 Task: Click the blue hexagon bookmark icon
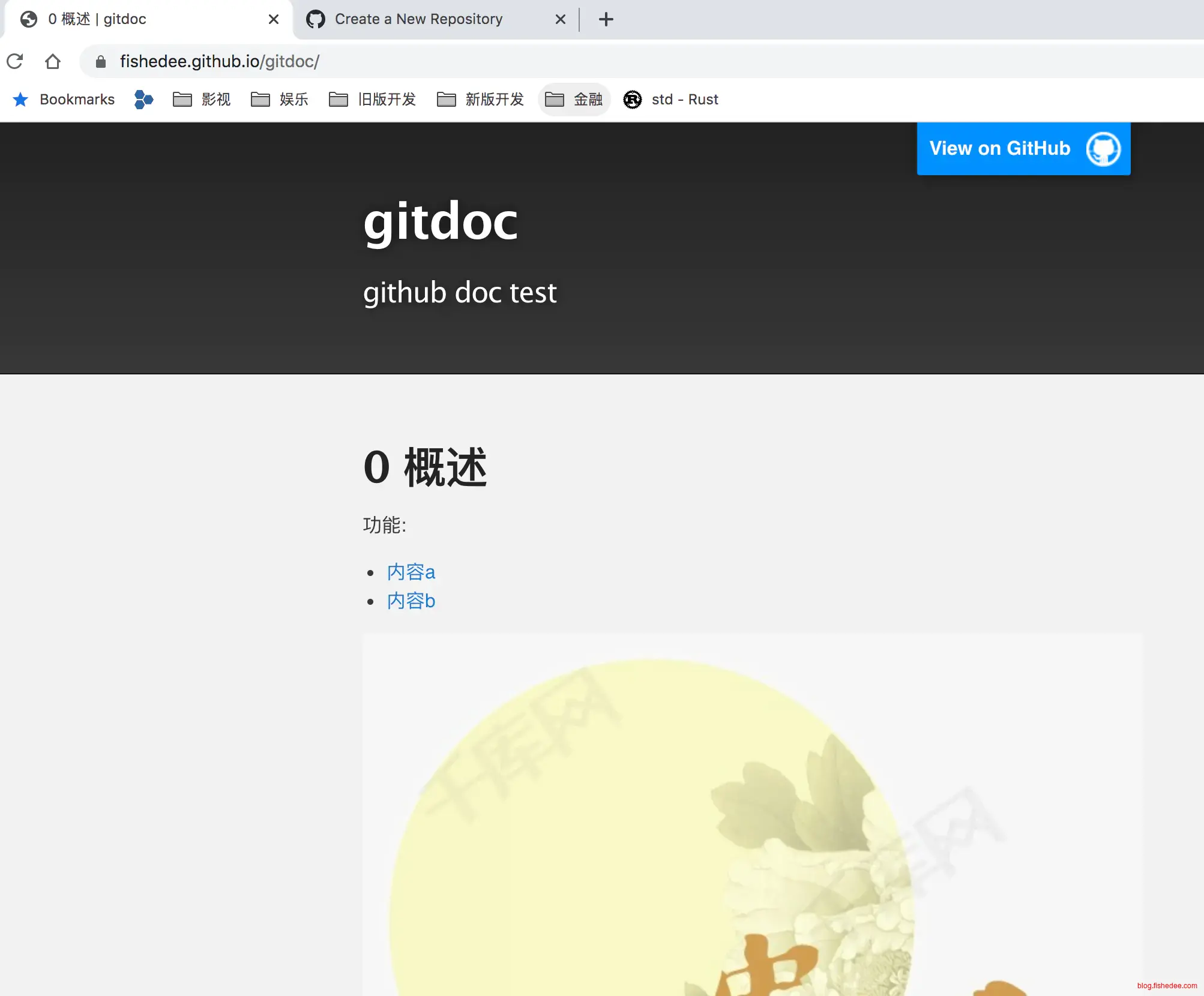(143, 100)
